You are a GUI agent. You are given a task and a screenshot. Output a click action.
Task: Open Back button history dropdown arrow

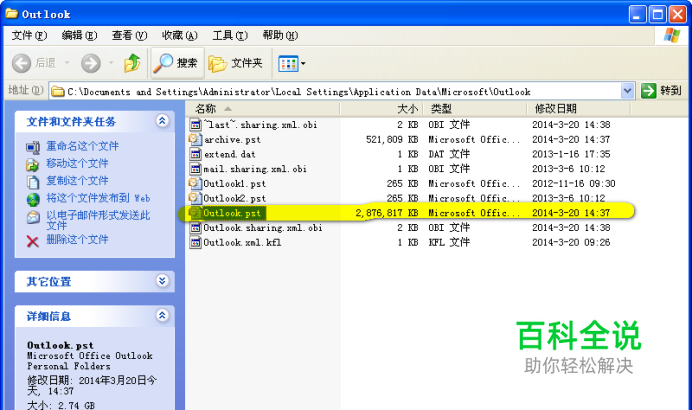click(67, 63)
